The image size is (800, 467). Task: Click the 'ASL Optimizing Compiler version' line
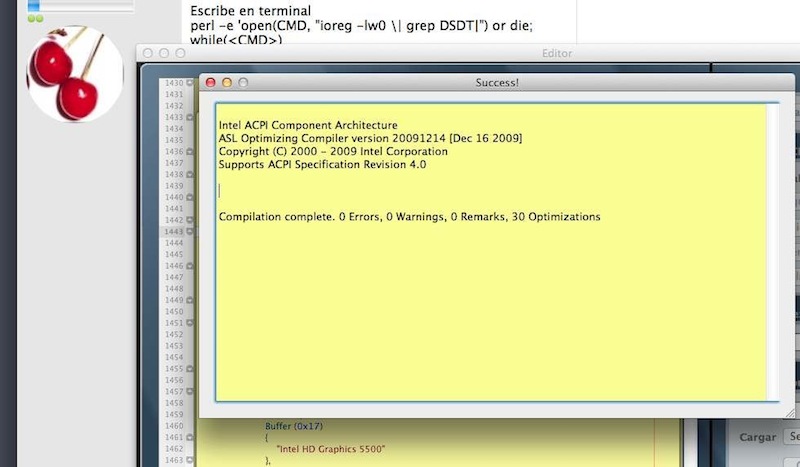(x=370, y=138)
